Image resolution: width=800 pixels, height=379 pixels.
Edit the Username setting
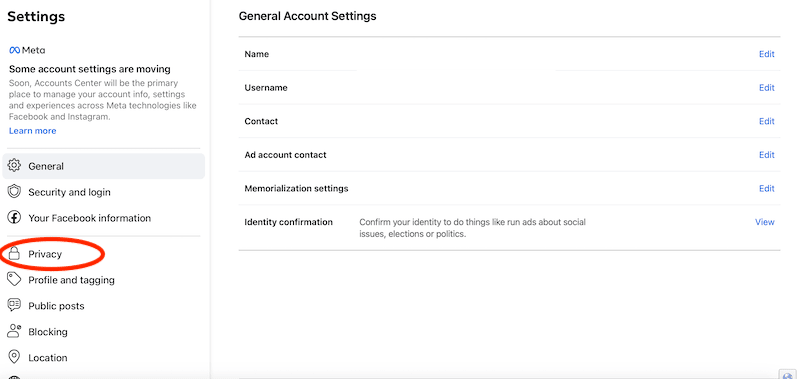tap(766, 88)
